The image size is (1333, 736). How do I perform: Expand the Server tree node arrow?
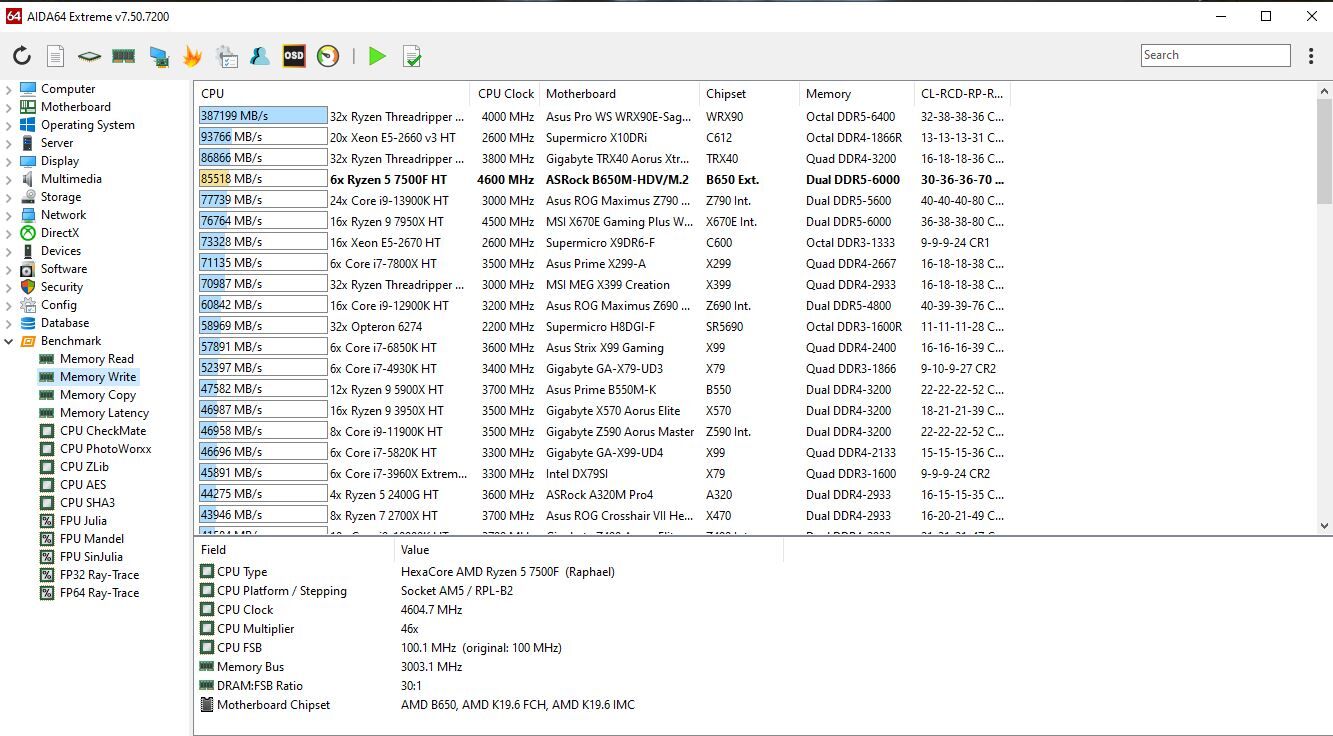[x=9, y=143]
